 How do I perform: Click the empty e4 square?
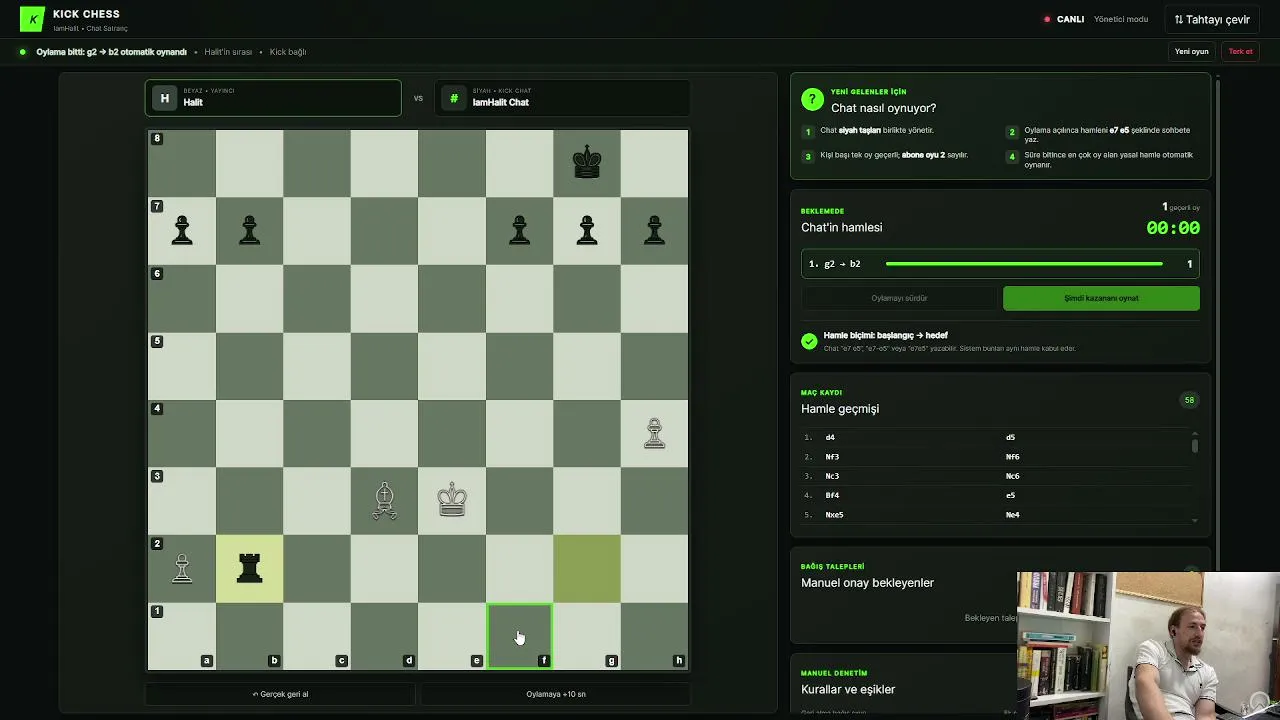[x=452, y=433]
